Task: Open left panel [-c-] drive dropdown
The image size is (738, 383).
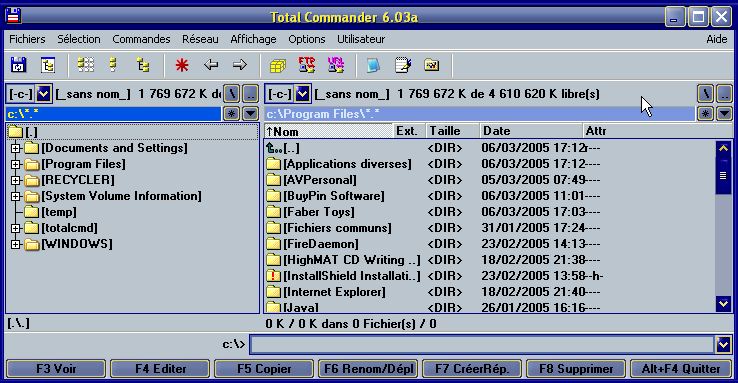Action: [43, 94]
